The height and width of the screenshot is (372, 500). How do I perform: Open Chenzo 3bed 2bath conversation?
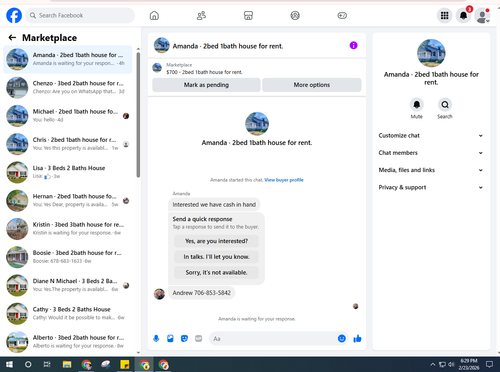click(x=68, y=87)
